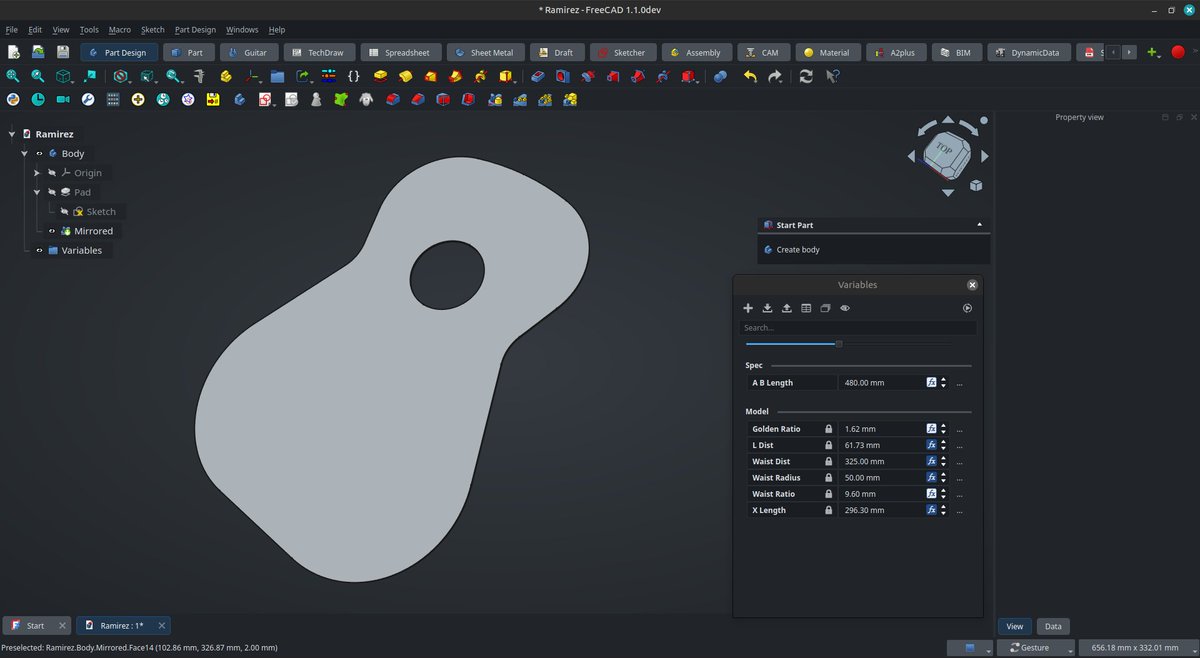Viewport: 1200px width, 658px height.
Task: Click the What's This help cursor icon
Action: coord(833,76)
